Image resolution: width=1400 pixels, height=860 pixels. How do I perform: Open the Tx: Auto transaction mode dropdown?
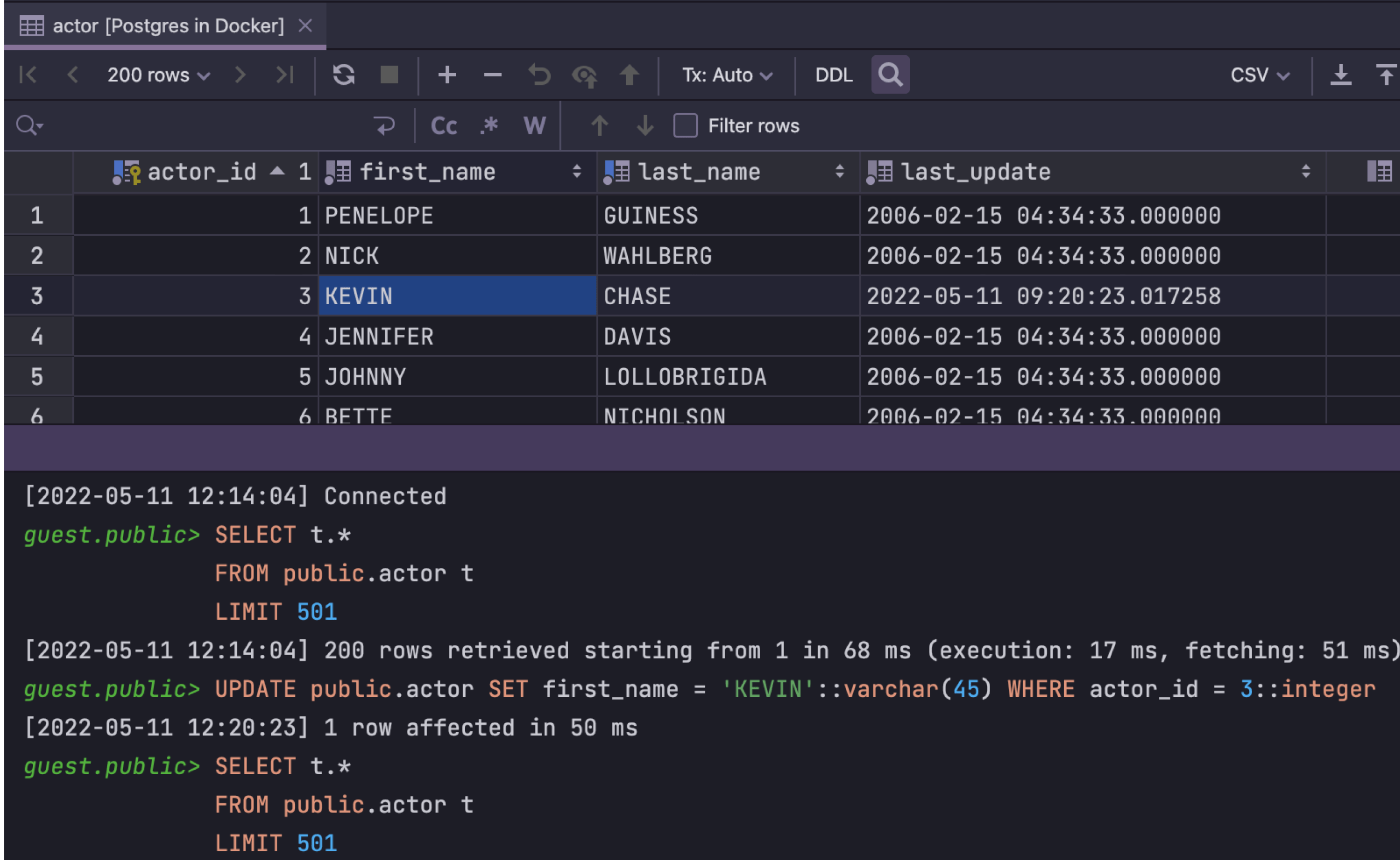(x=727, y=74)
